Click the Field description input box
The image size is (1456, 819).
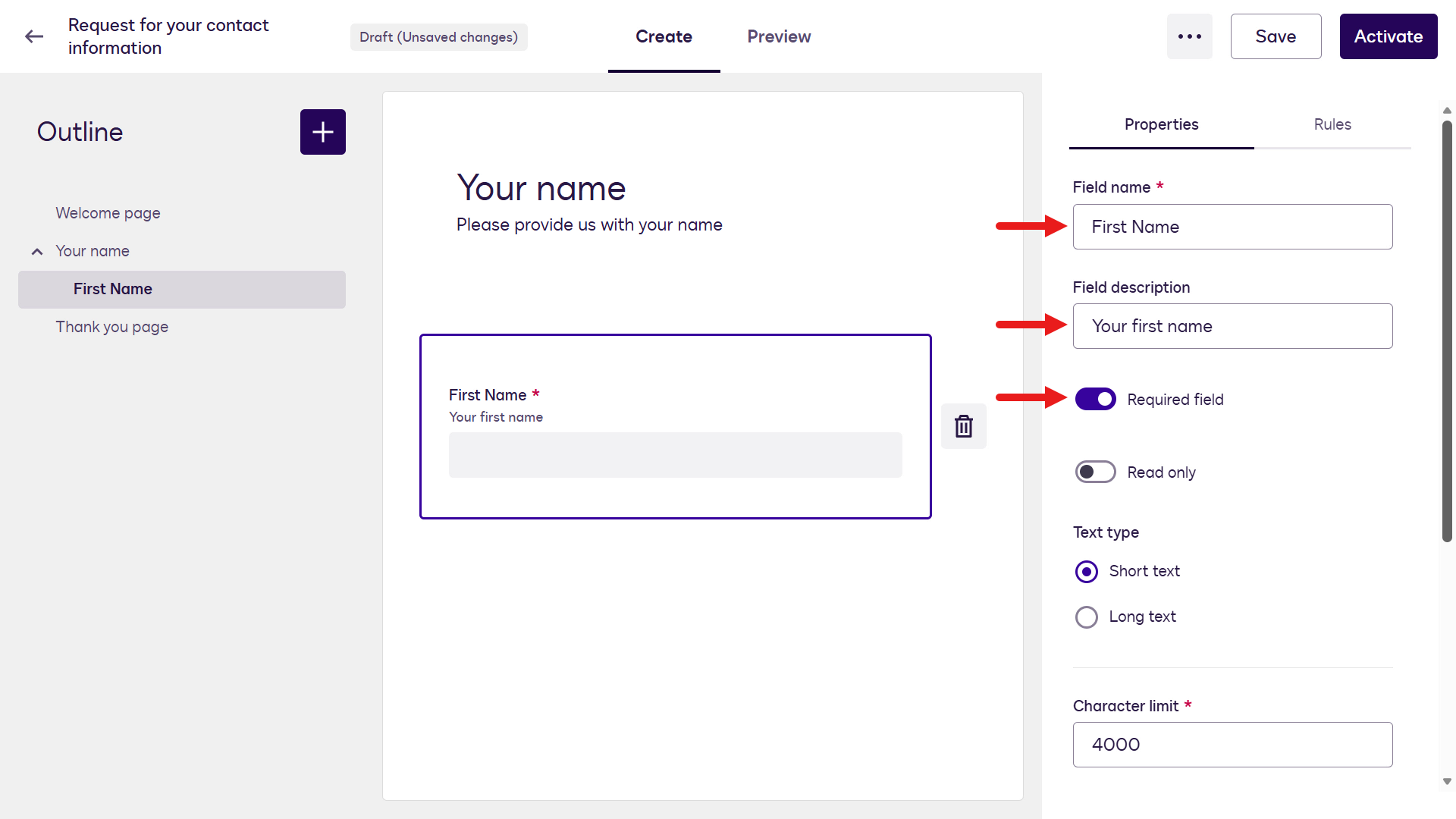click(x=1232, y=326)
